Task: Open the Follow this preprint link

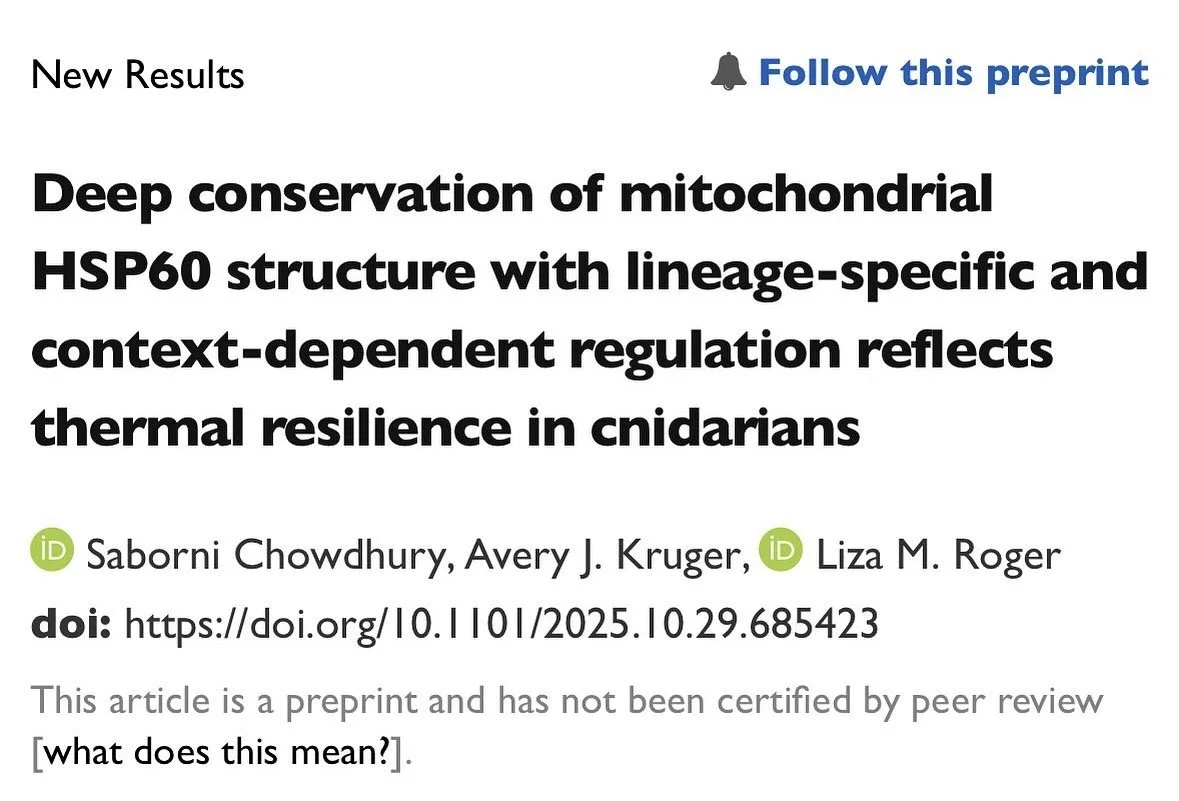Action: click(x=953, y=74)
